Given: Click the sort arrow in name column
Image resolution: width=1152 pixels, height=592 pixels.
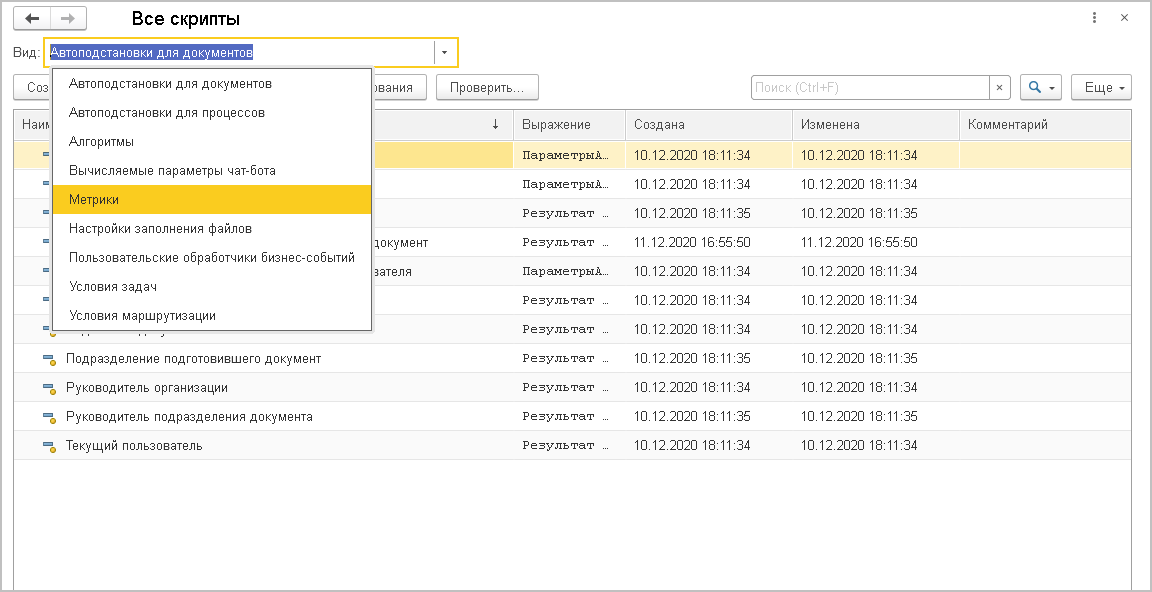Looking at the screenshot, I should coord(495,125).
